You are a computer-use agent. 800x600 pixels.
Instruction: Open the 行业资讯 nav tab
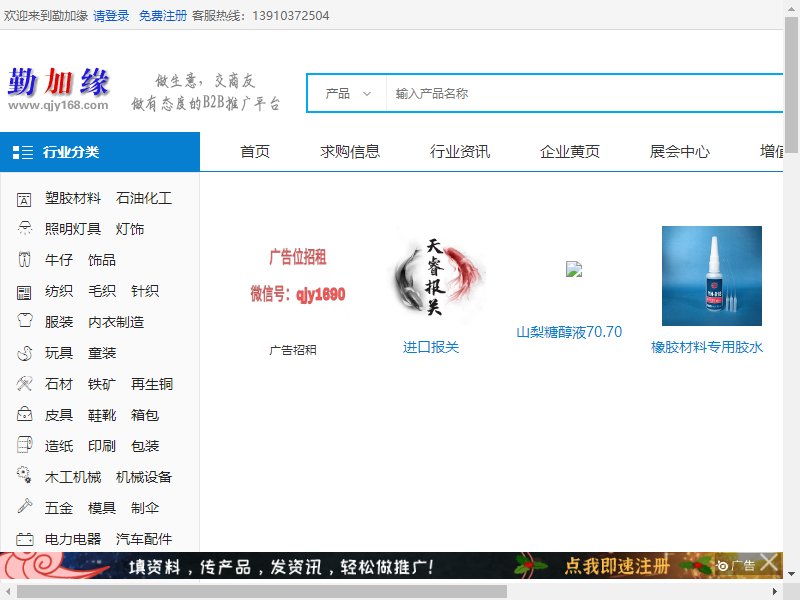coord(460,152)
